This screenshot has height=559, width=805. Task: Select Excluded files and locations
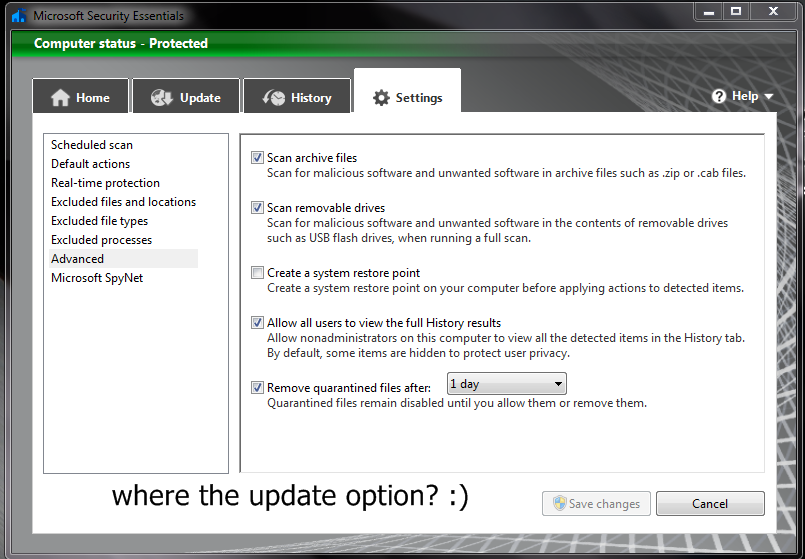[x=123, y=202]
